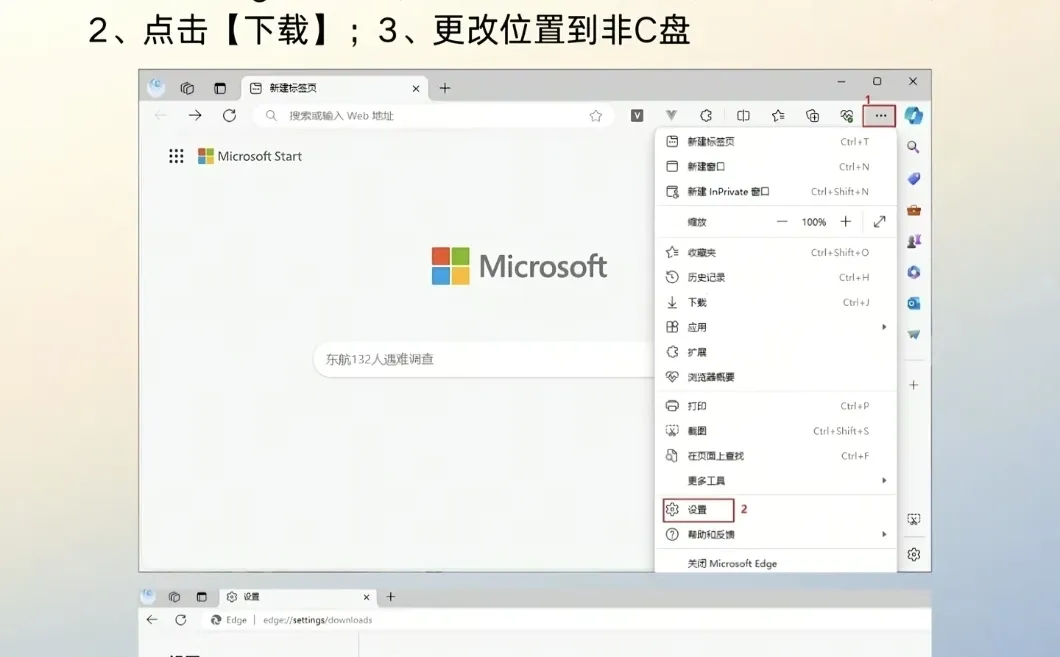Click the 搜索或输入 Web 地址 address bar

coord(433,116)
